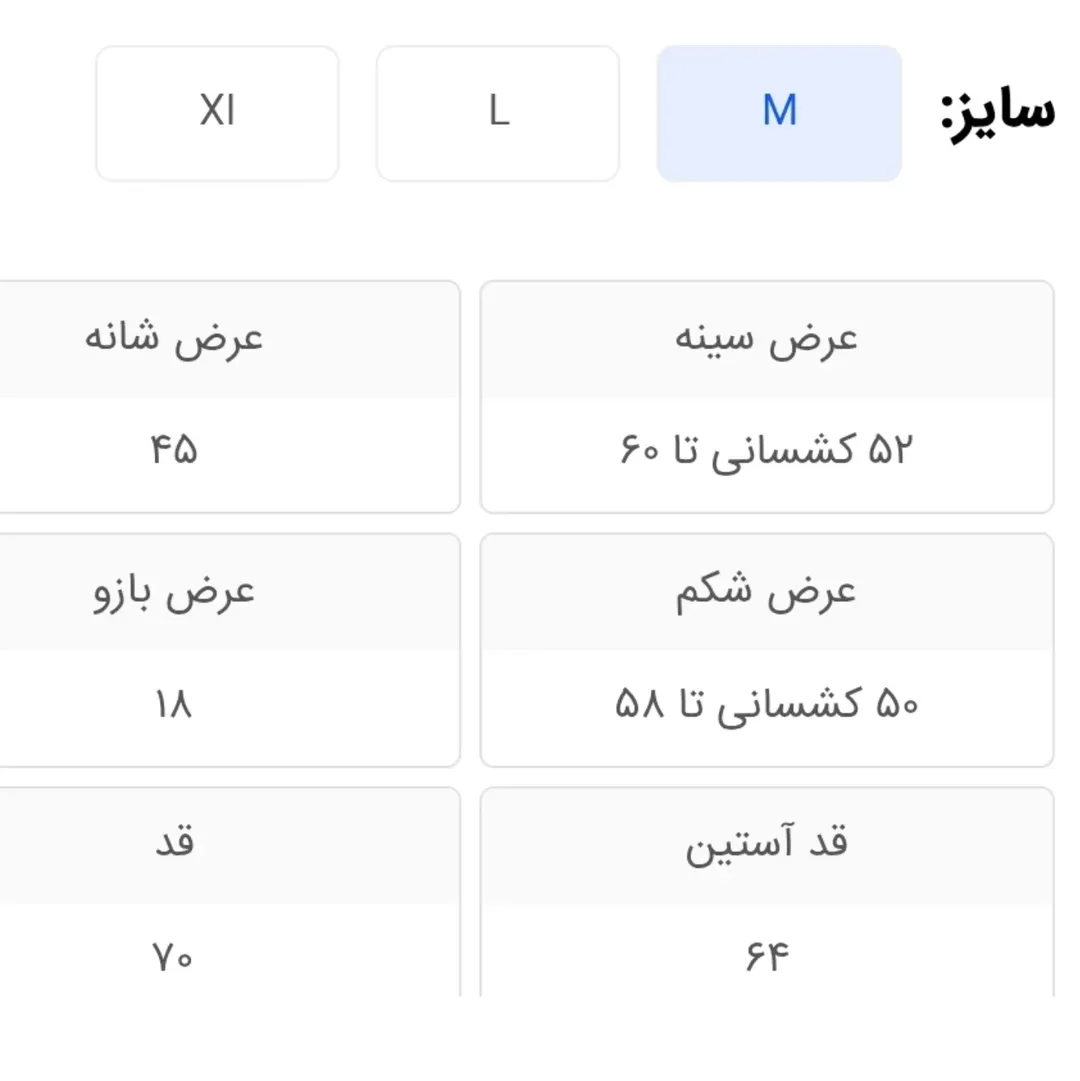
Task: Click the عرض شانه header cell
Action: tap(174, 339)
